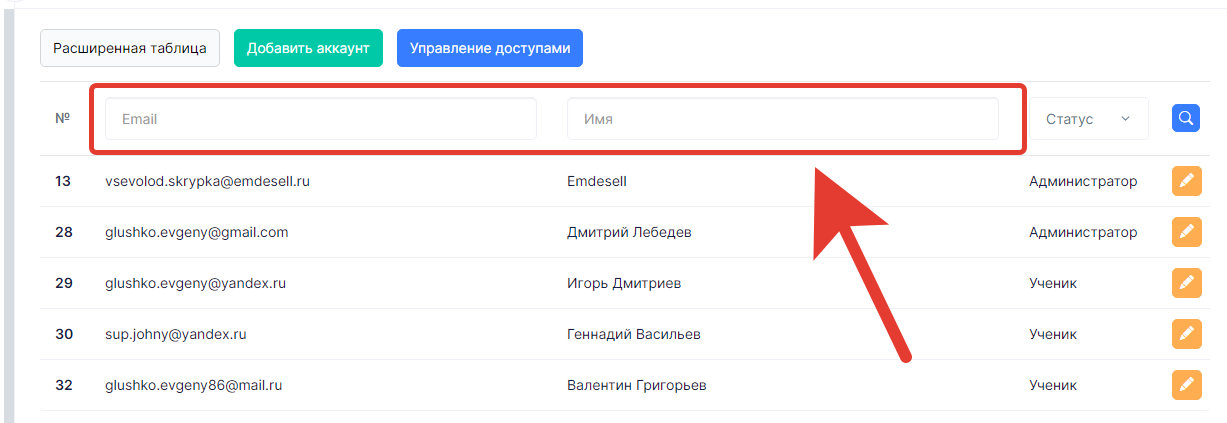This screenshot has width=1227, height=423.
Task: Click edit pencil for Валентин Григорьев
Action: (x=1186, y=385)
